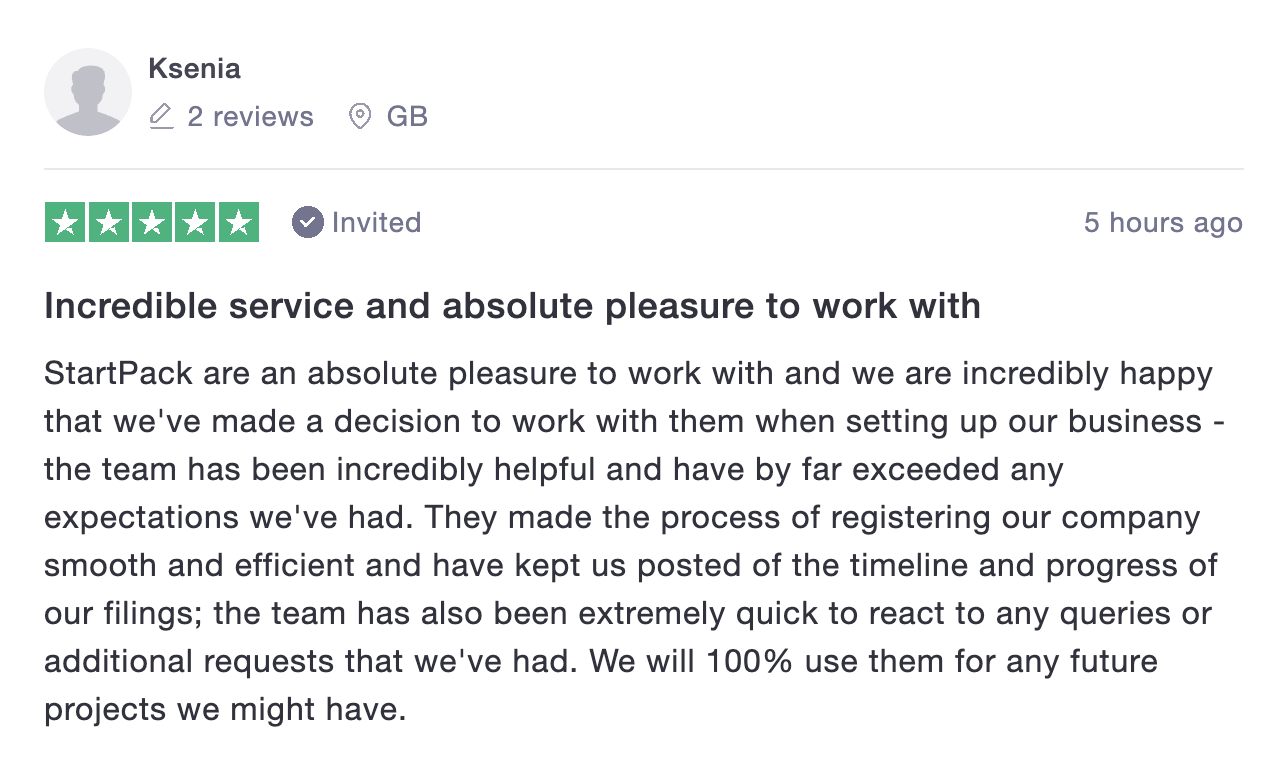Click the location pin icon
This screenshot has width=1288, height=760.
(x=360, y=117)
